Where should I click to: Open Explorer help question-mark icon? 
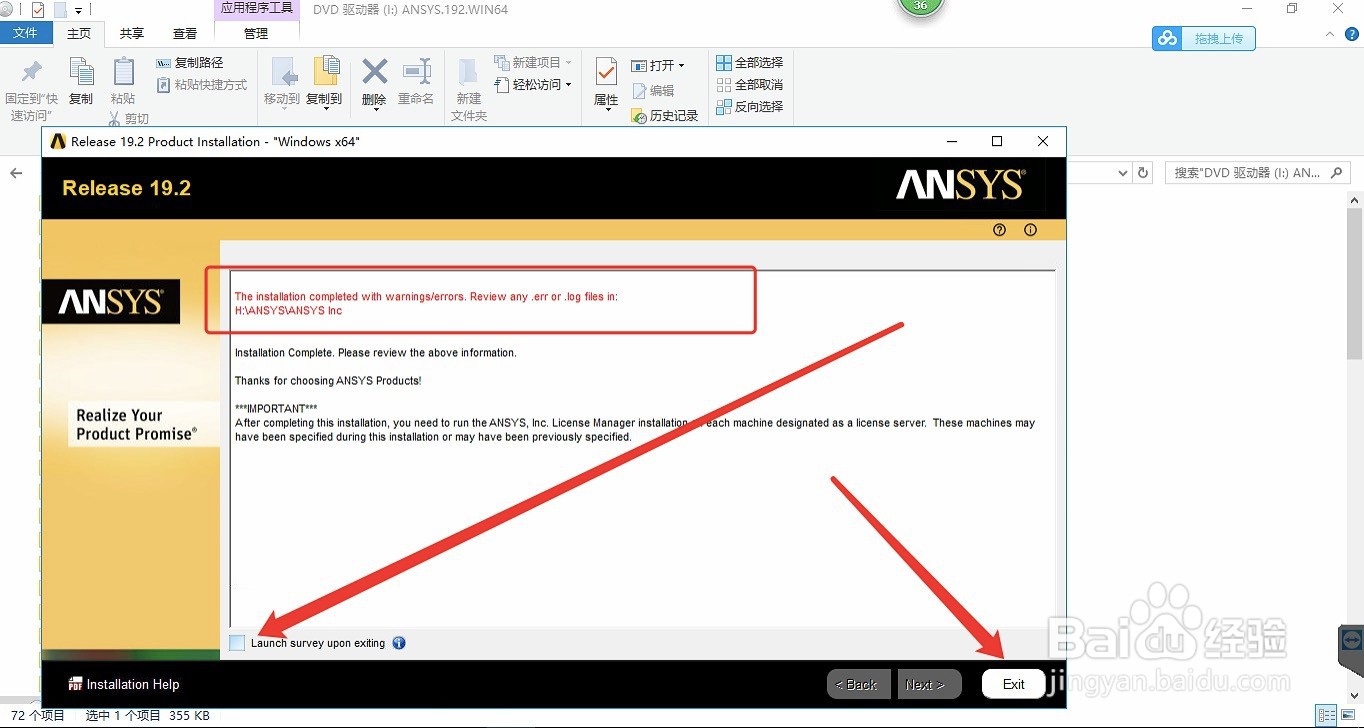1350,33
